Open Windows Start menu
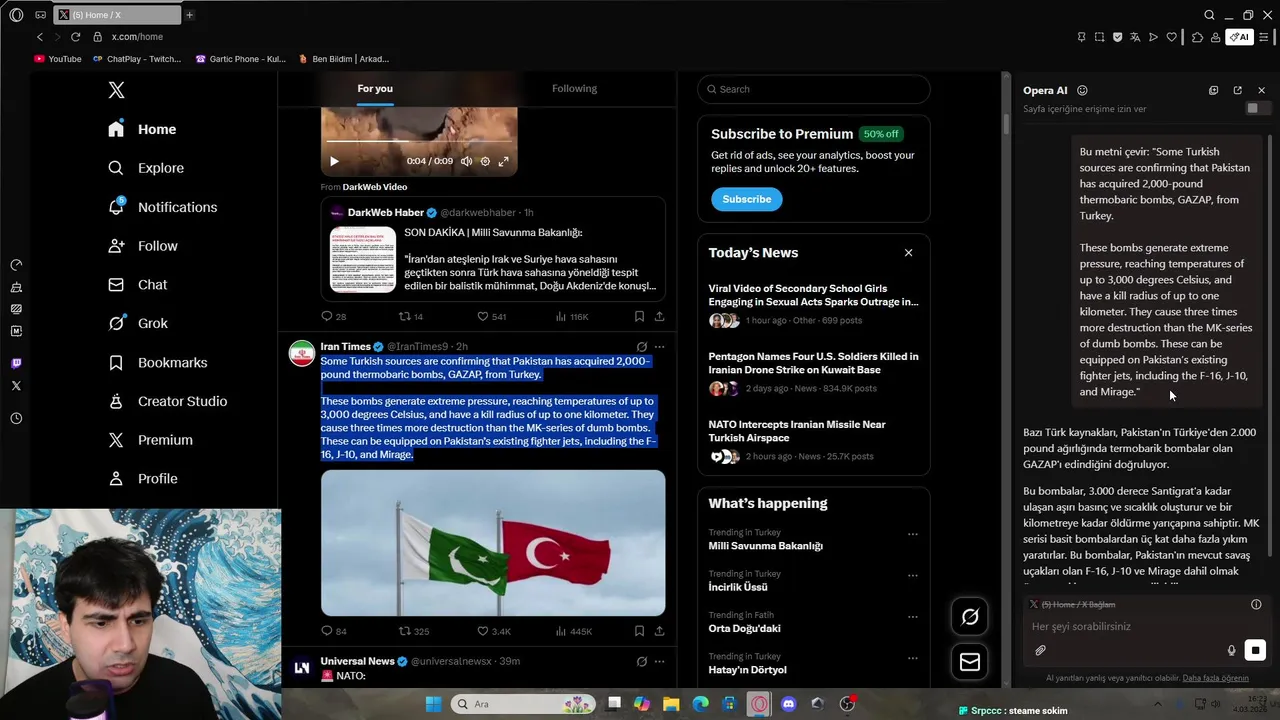This screenshot has height=720, width=1280. tap(433, 704)
